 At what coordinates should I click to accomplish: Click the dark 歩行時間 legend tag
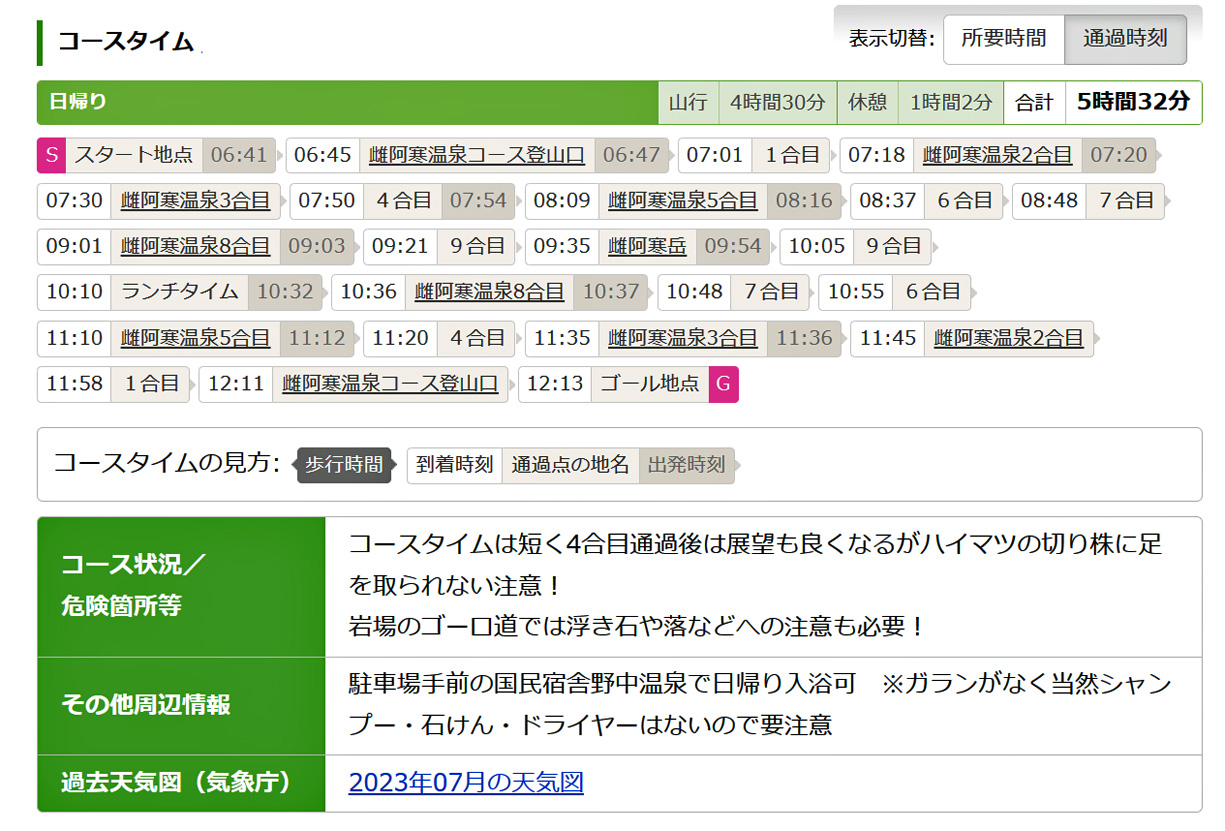[x=344, y=465]
